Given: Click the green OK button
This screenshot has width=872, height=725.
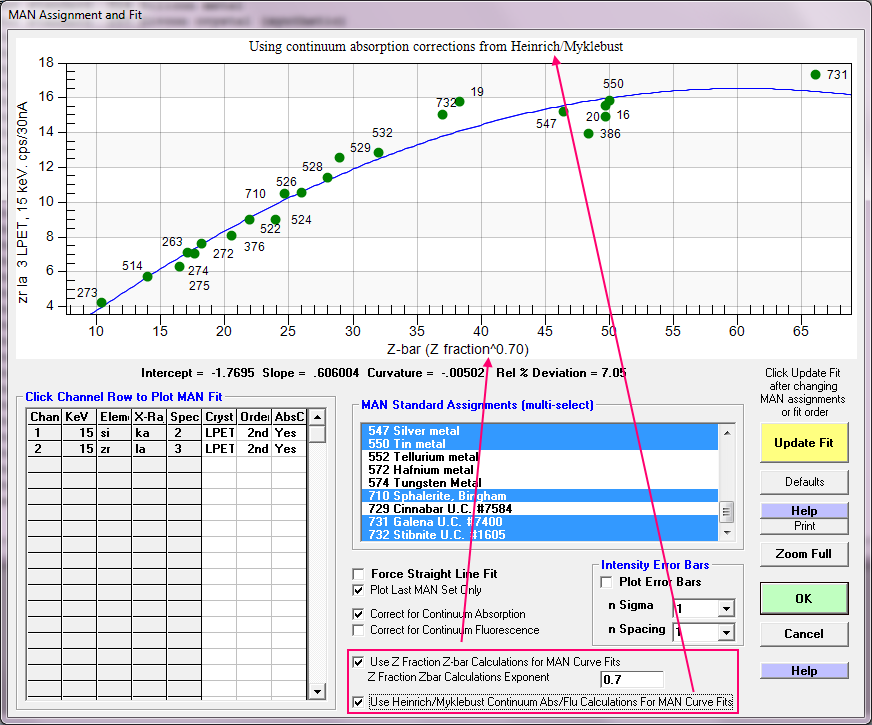Looking at the screenshot, I should pos(803,598).
